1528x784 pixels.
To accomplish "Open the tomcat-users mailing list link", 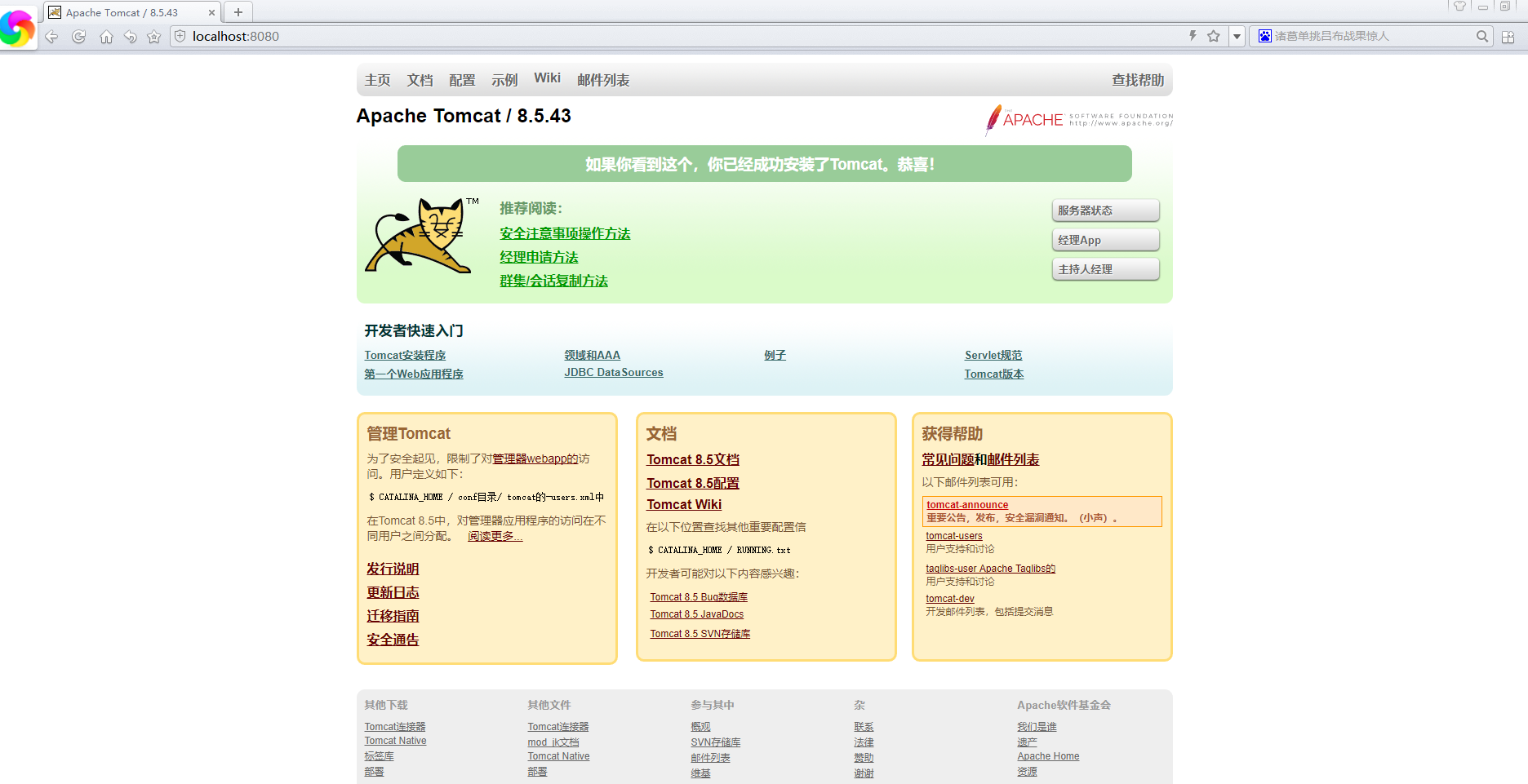I will (954, 537).
